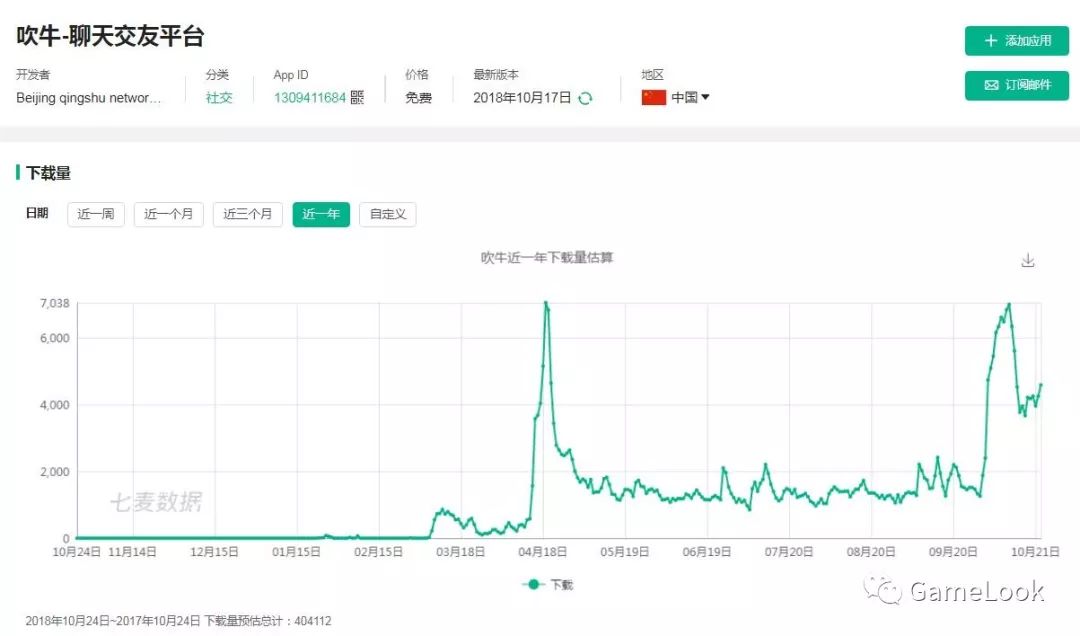Viewport: 1080px width, 636px height.
Task: Click the refresh icon next to 2018年10月17日
Action: (585, 99)
